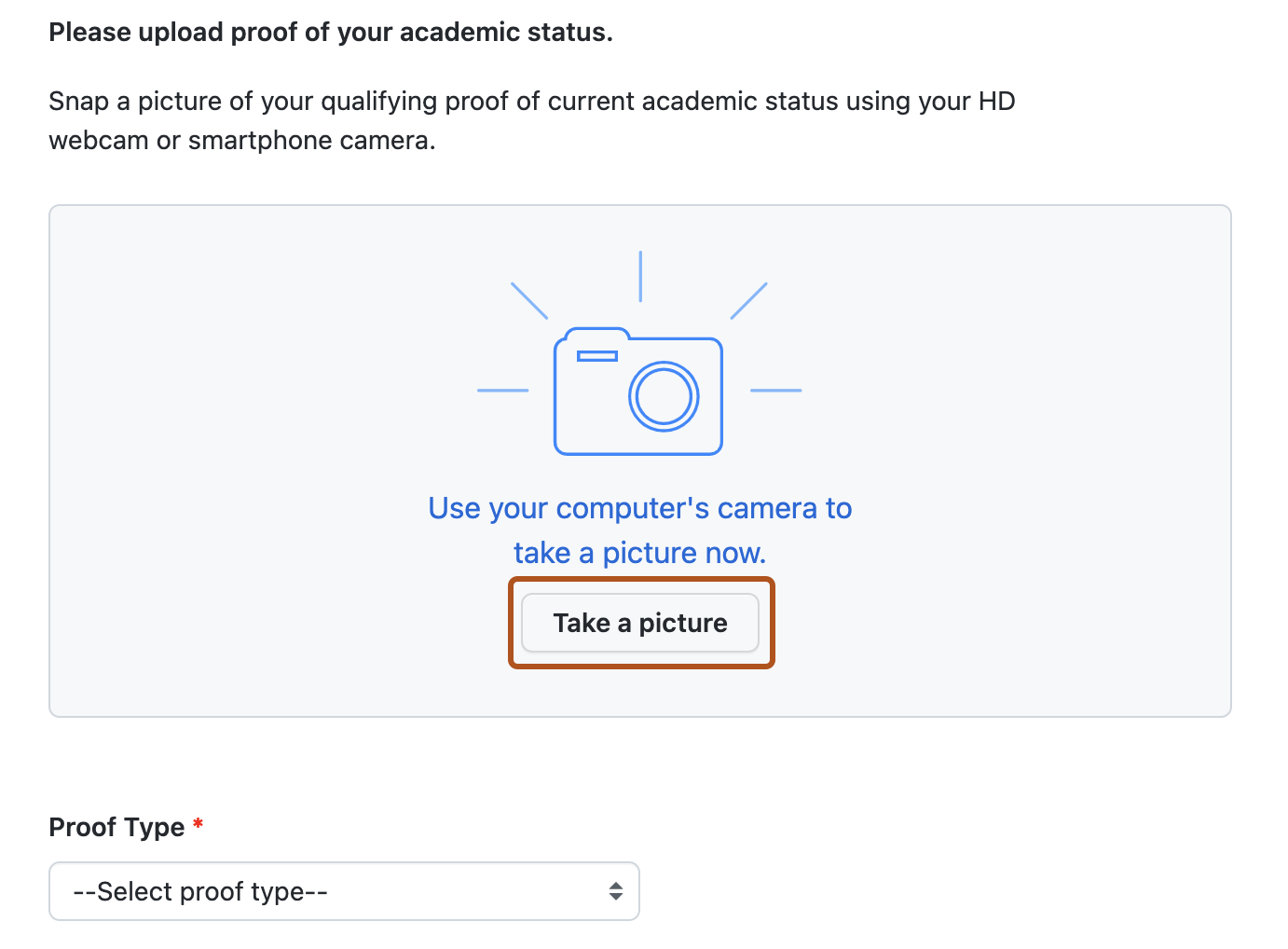Viewport: 1288px width, 949px height.
Task: Click the up-down chevrons on the proof type selector
Action: click(615, 891)
